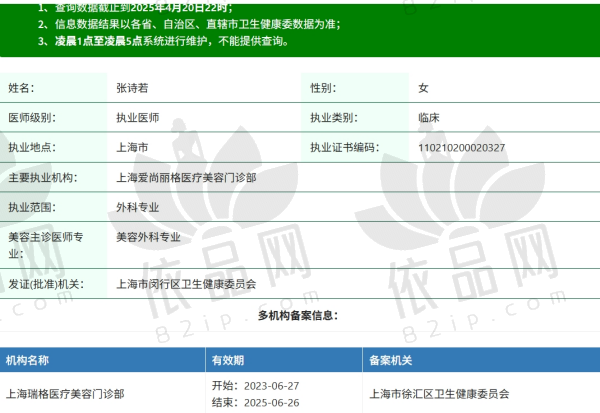
Task: Select start date 2023-06-27
Action: click(x=272, y=386)
